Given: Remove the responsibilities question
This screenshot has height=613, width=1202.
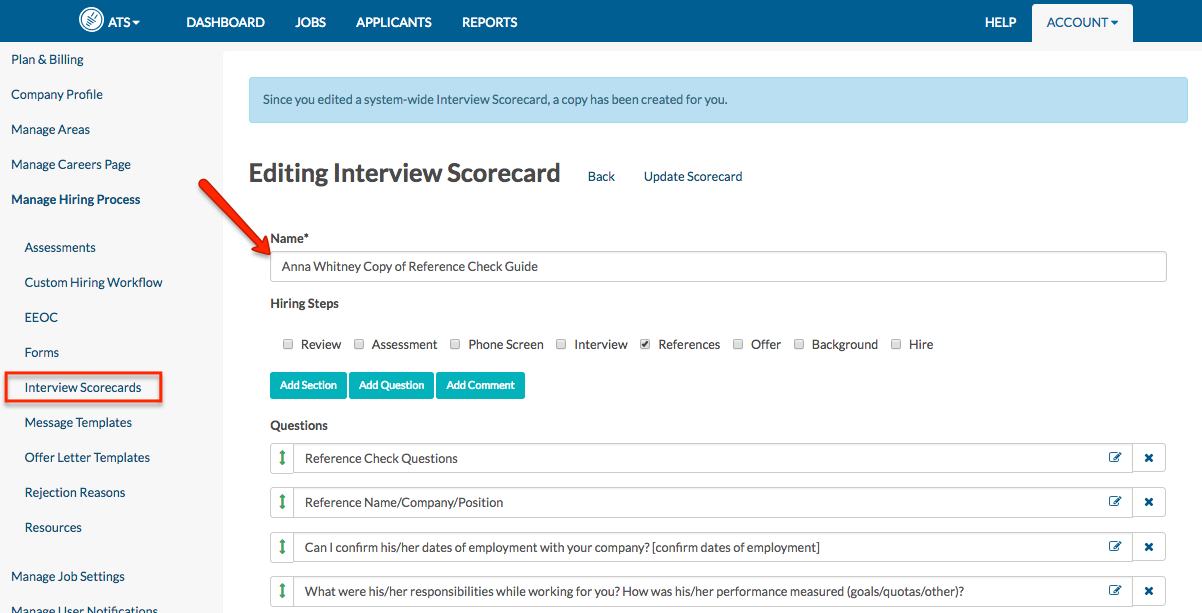Looking at the screenshot, I should click(x=1148, y=591).
